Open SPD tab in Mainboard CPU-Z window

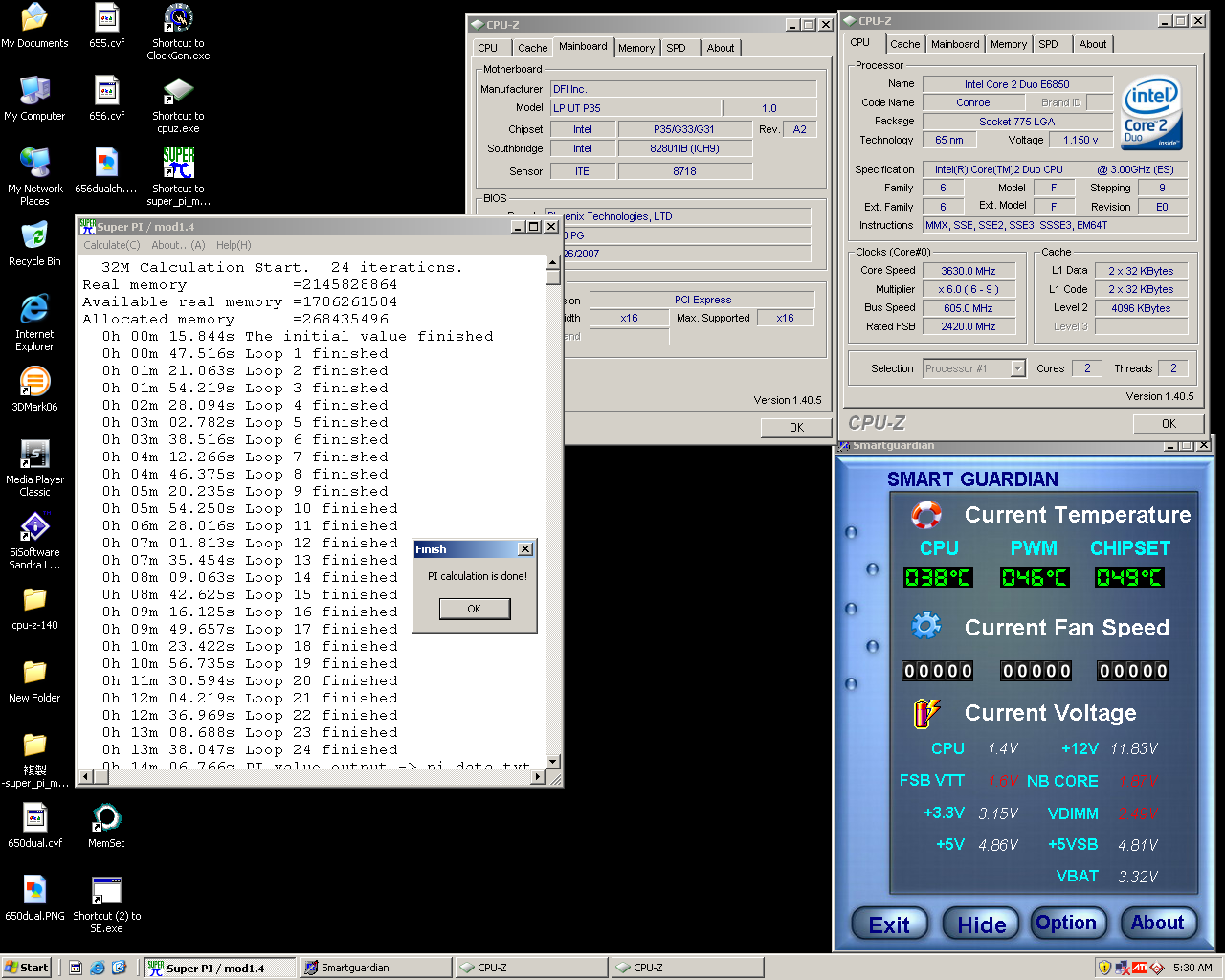(x=677, y=48)
